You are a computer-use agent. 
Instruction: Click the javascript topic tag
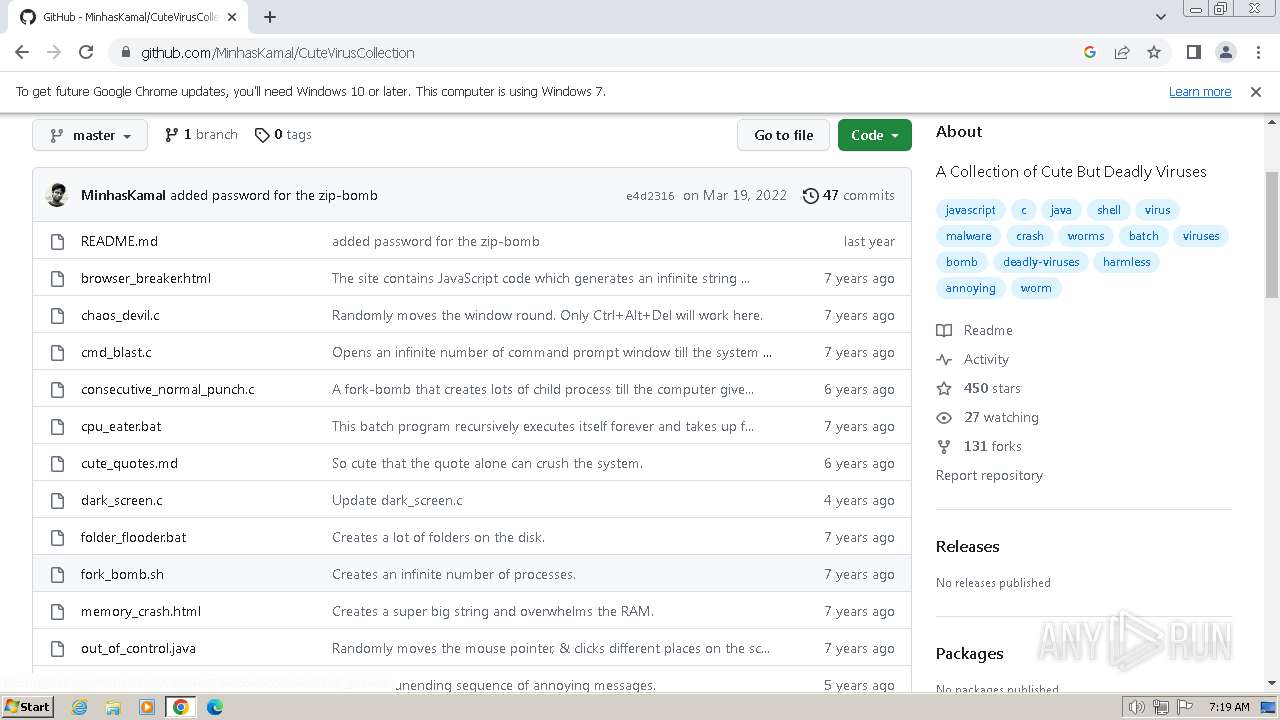pyautogui.click(x=970, y=210)
